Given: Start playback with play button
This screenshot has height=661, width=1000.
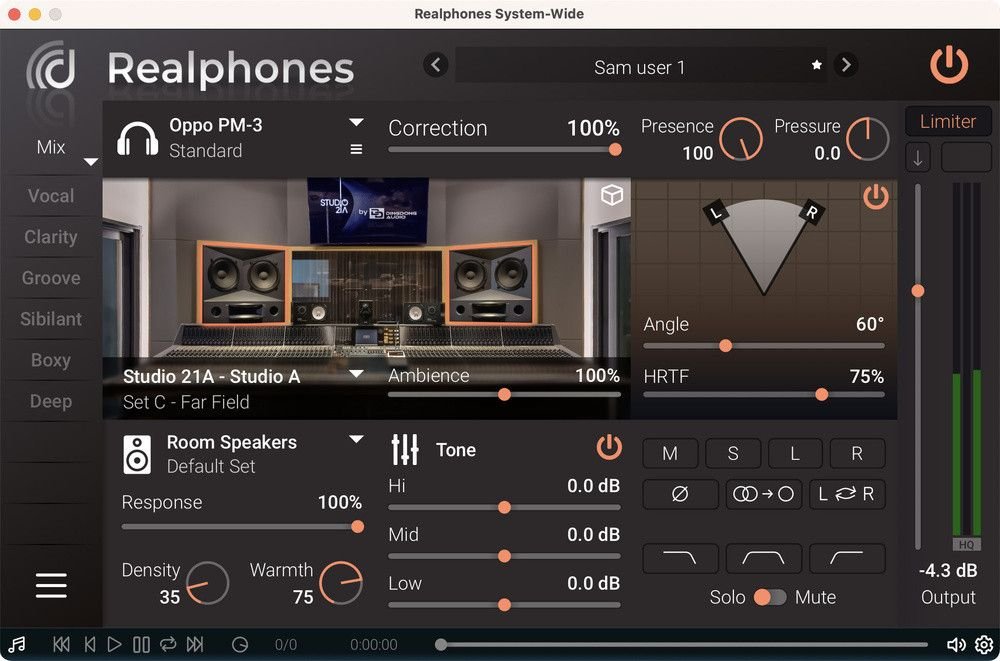Looking at the screenshot, I should [114, 644].
